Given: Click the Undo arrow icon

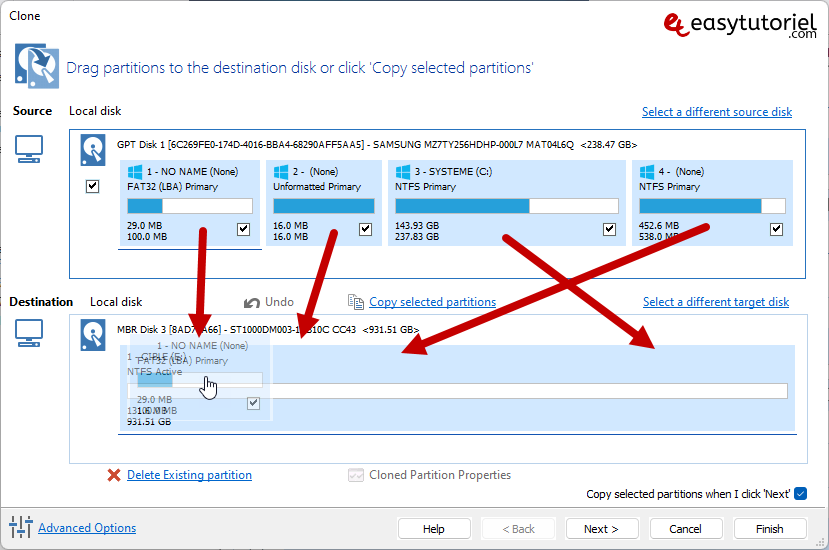Looking at the screenshot, I should (252, 302).
